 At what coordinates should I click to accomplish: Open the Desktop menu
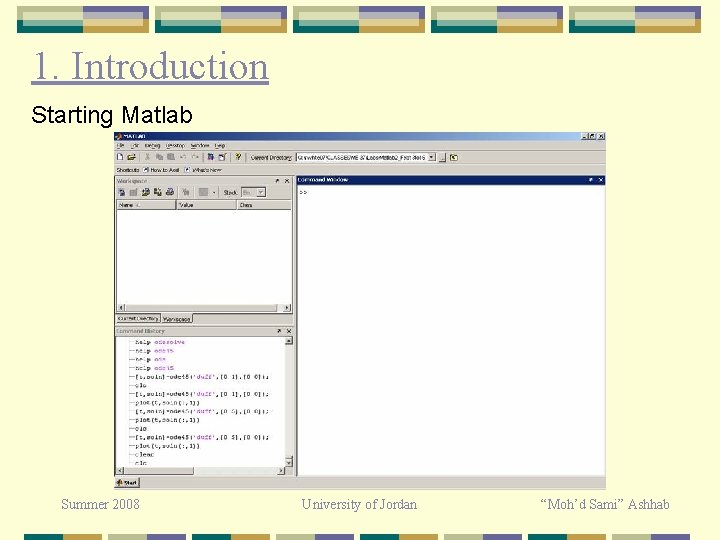coord(175,146)
